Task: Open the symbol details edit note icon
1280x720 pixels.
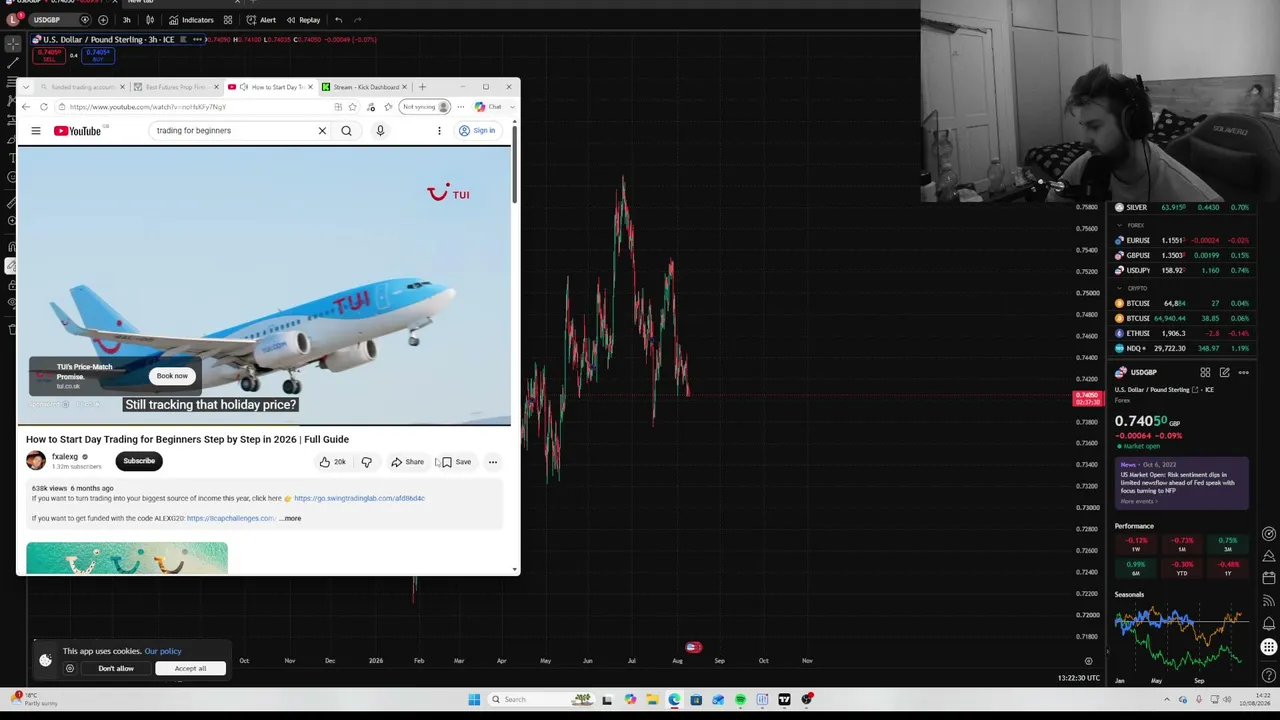Action: point(1224,373)
